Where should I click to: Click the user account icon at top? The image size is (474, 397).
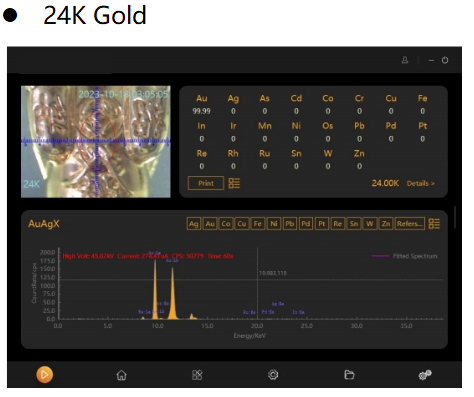[x=405, y=60]
